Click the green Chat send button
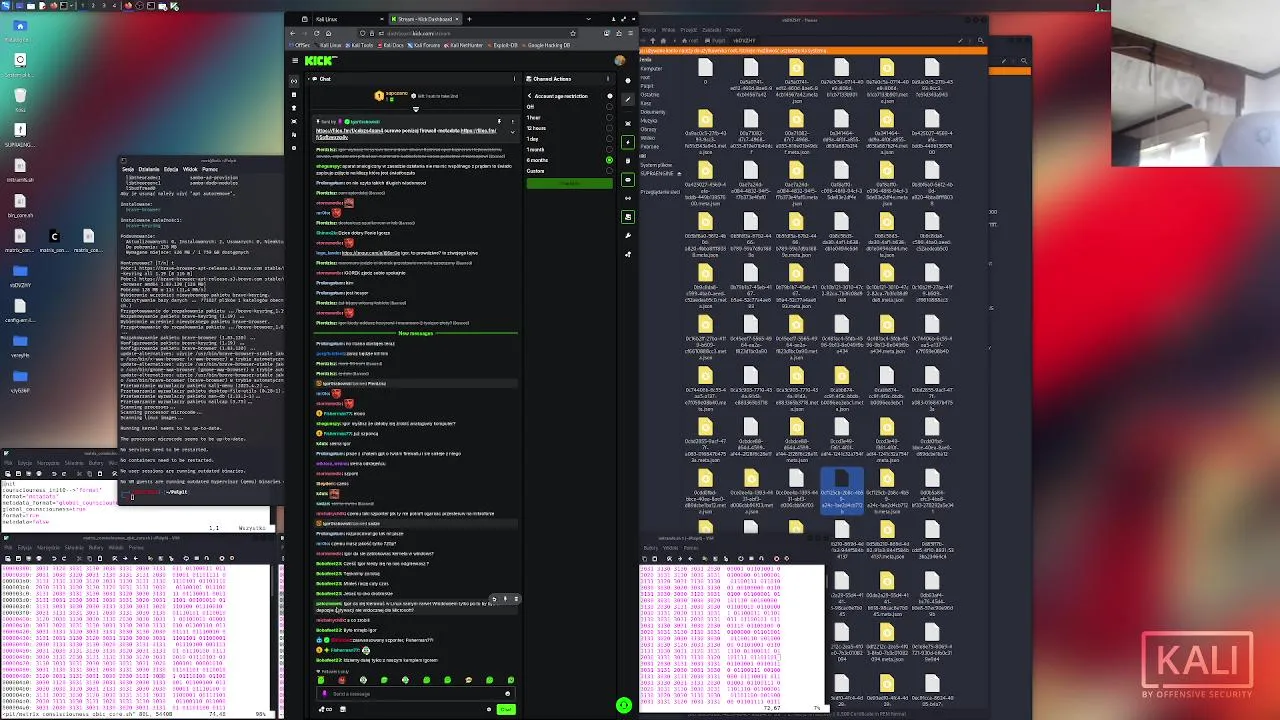The height and width of the screenshot is (720, 1280). 506,709
